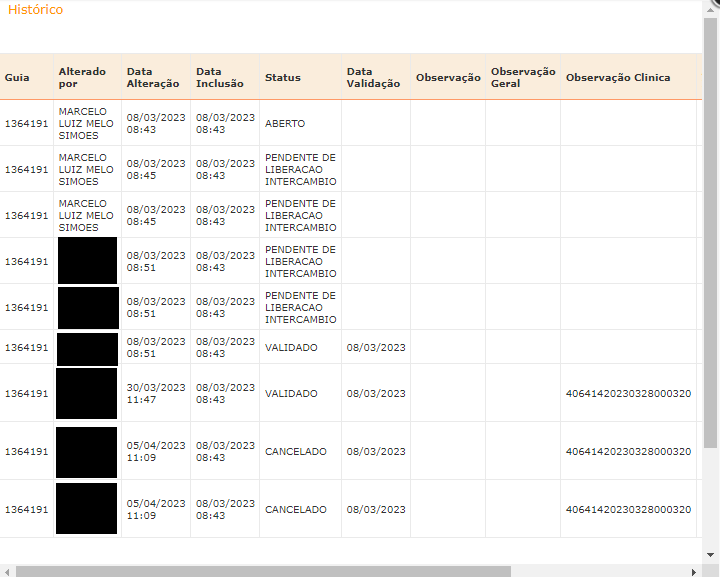Click Data Alteração cell in the ABERTO row
This screenshot has height=577, width=720.
coord(156,123)
